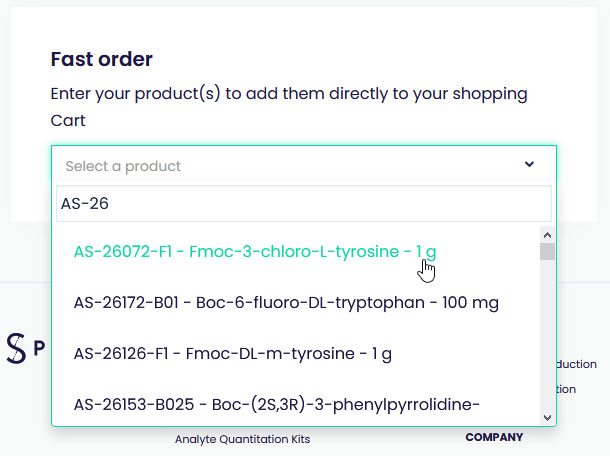Click the letter P beside the S logo
Viewport: 610px width, 456px height.
[39, 348]
